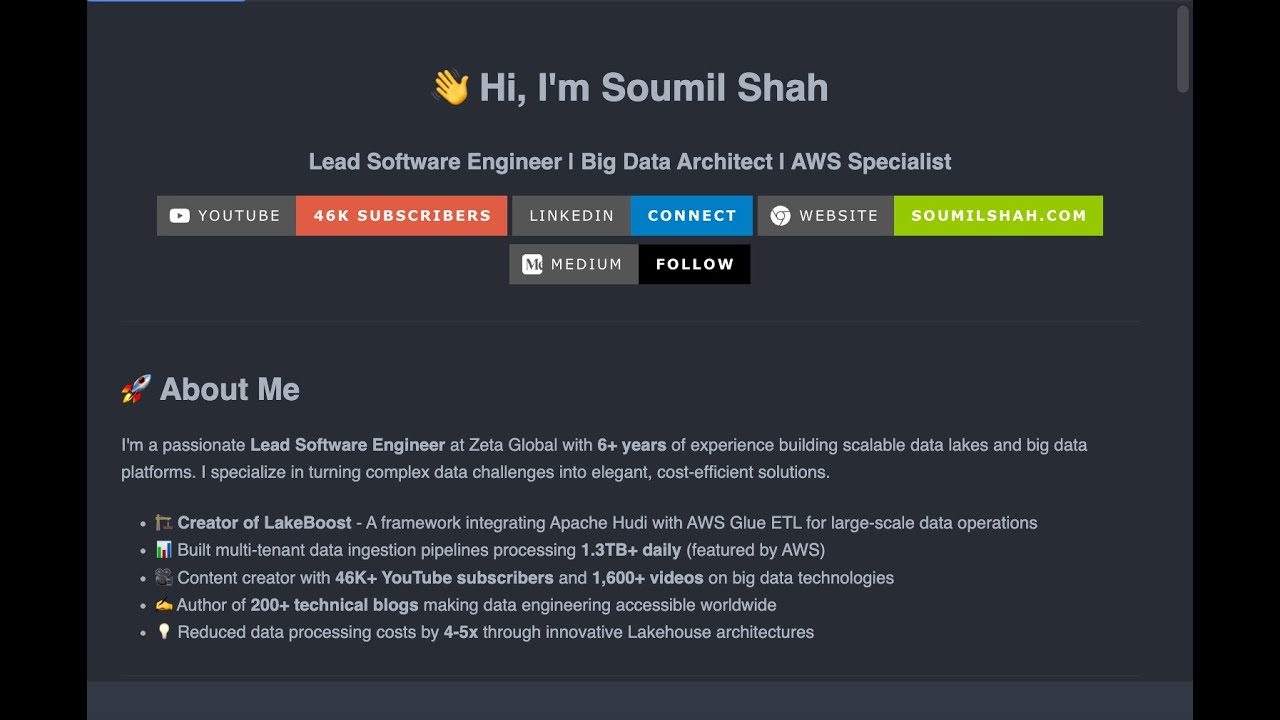Click the 'Creator of LakeBoost' bold text

tap(265, 523)
